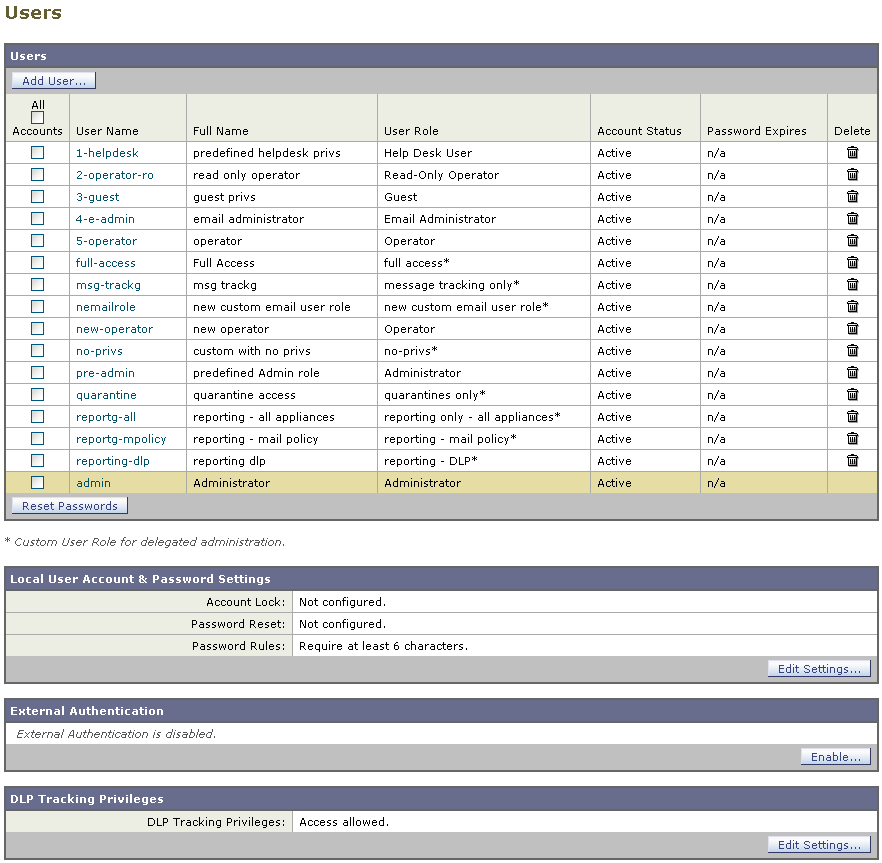
Task: Select the nemailrole account checkbox
Action: [x=38, y=306]
